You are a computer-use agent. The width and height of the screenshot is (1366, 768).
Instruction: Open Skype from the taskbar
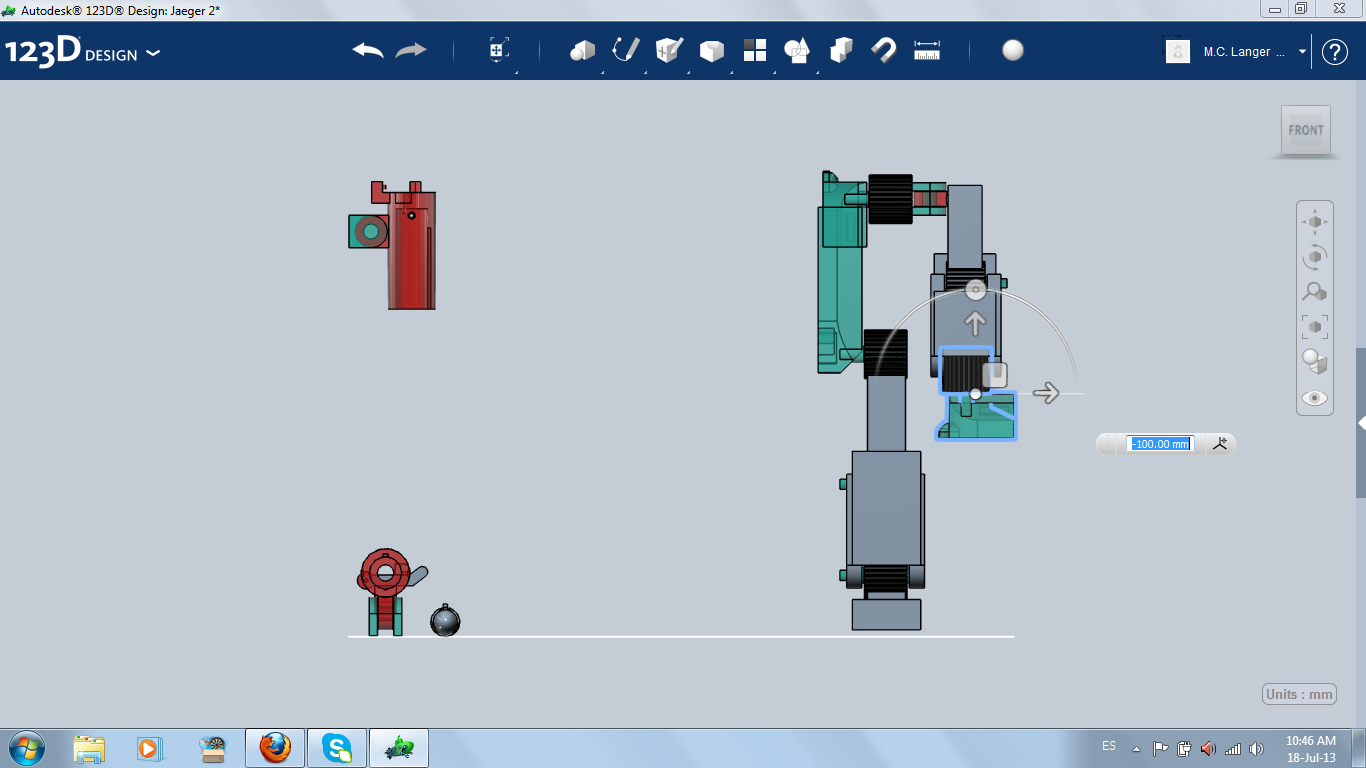(x=337, y=748)
